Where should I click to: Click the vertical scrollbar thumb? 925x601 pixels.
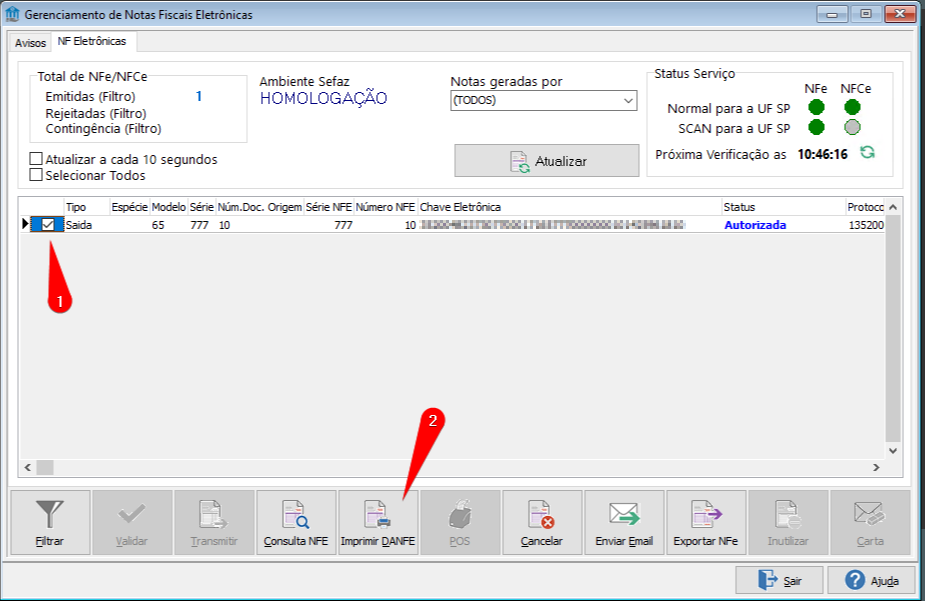893,329
